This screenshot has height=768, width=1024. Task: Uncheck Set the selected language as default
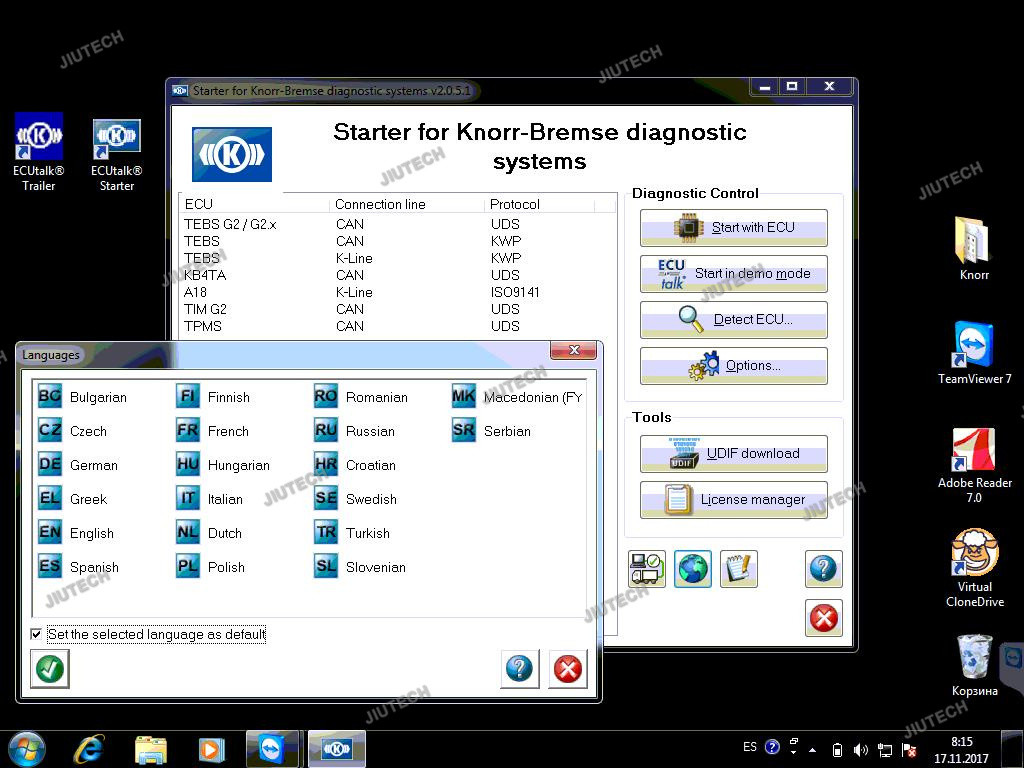pyautogui.click(x=37, y=634)
